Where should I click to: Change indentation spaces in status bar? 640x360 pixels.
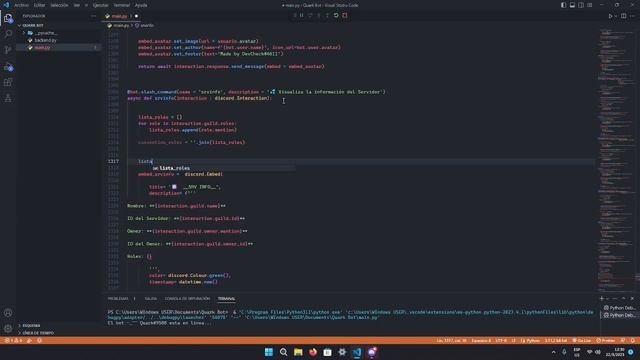[x=481, y=340]
